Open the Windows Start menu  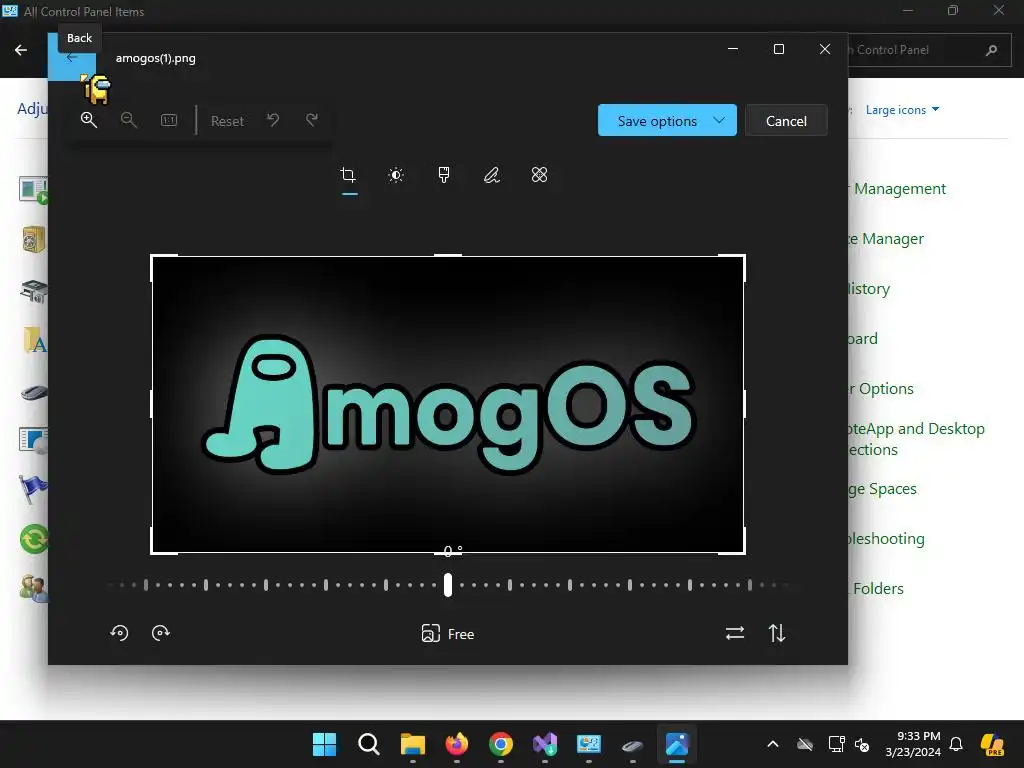tap(325, 744)
